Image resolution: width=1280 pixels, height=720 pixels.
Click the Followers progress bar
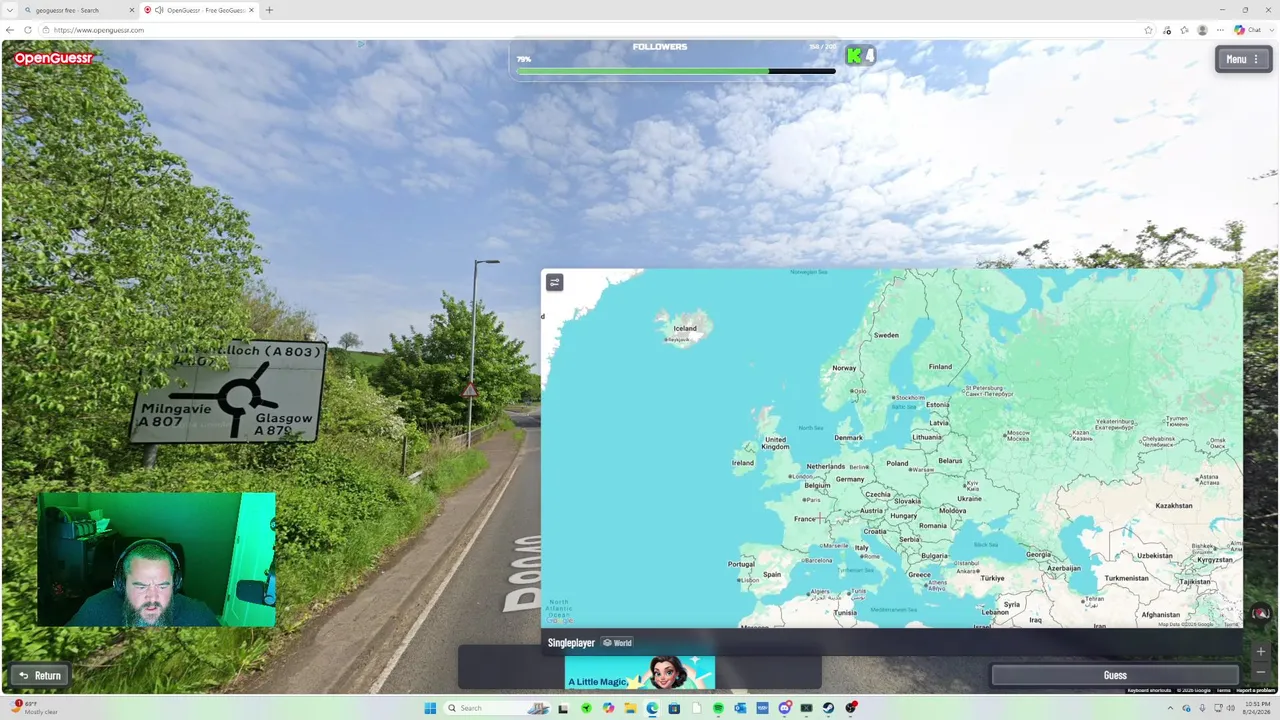tap(676, 71)
